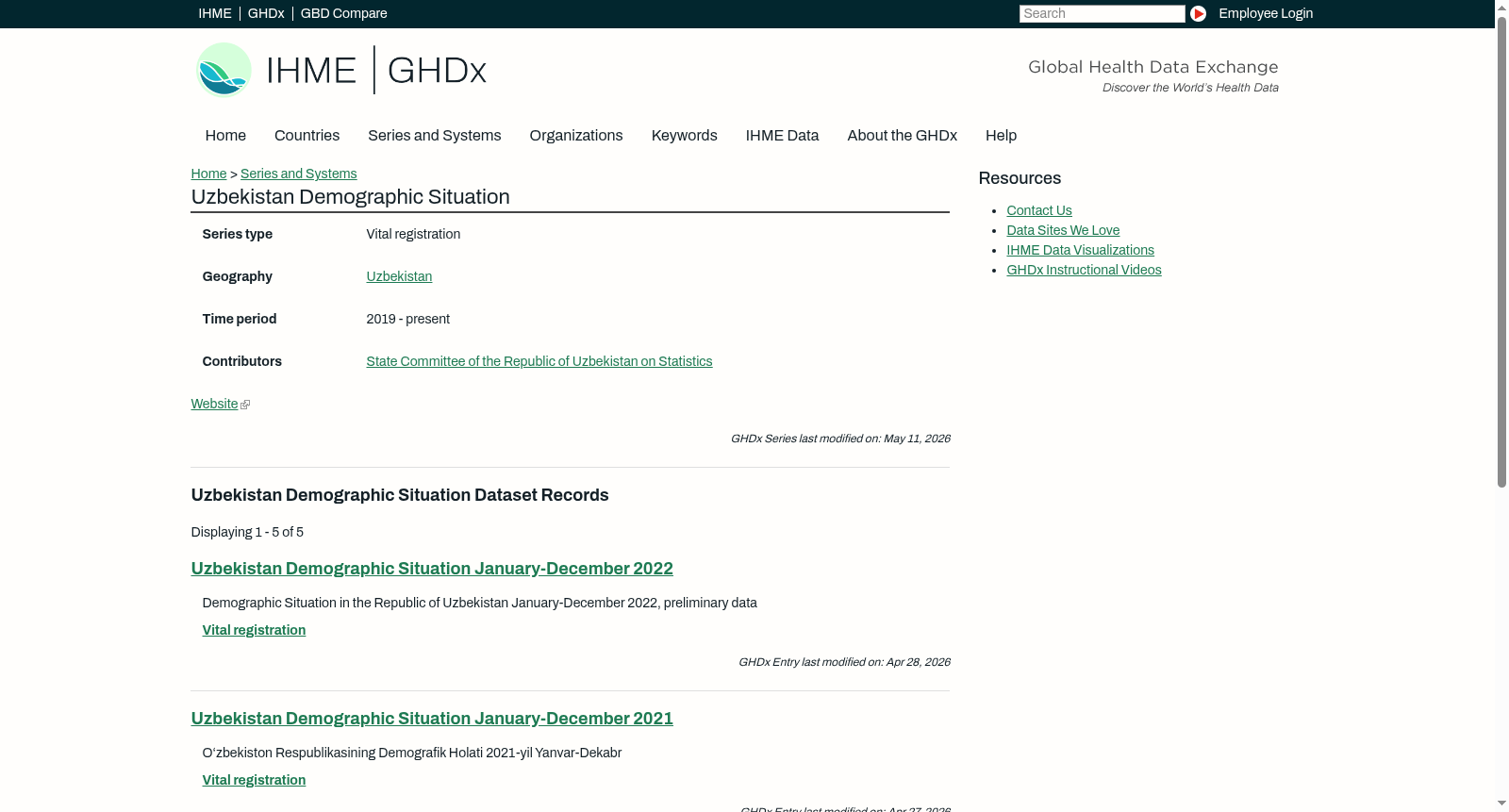The image size is (1509, 812).
Task: Open State Committee on Statistics contributor link
Action: coord(539,361)
